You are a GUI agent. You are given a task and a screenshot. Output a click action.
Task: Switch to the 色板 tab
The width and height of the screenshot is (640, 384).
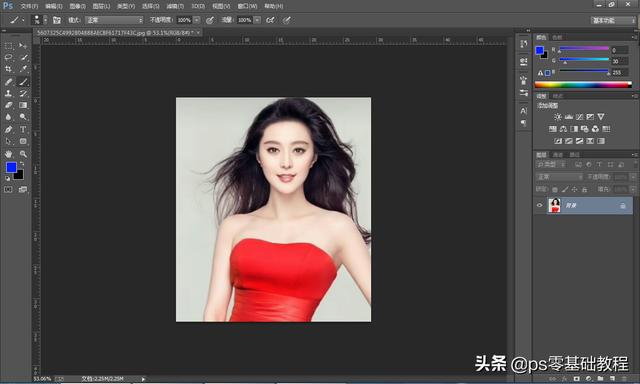[x=557, y=37]
